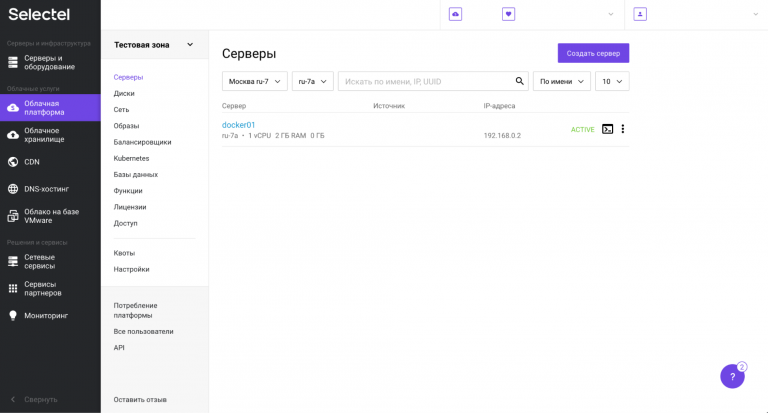Open DNS-хостинг in the sidebar
The height and width of the screenshot is (413, 768).
coord(46,188)
